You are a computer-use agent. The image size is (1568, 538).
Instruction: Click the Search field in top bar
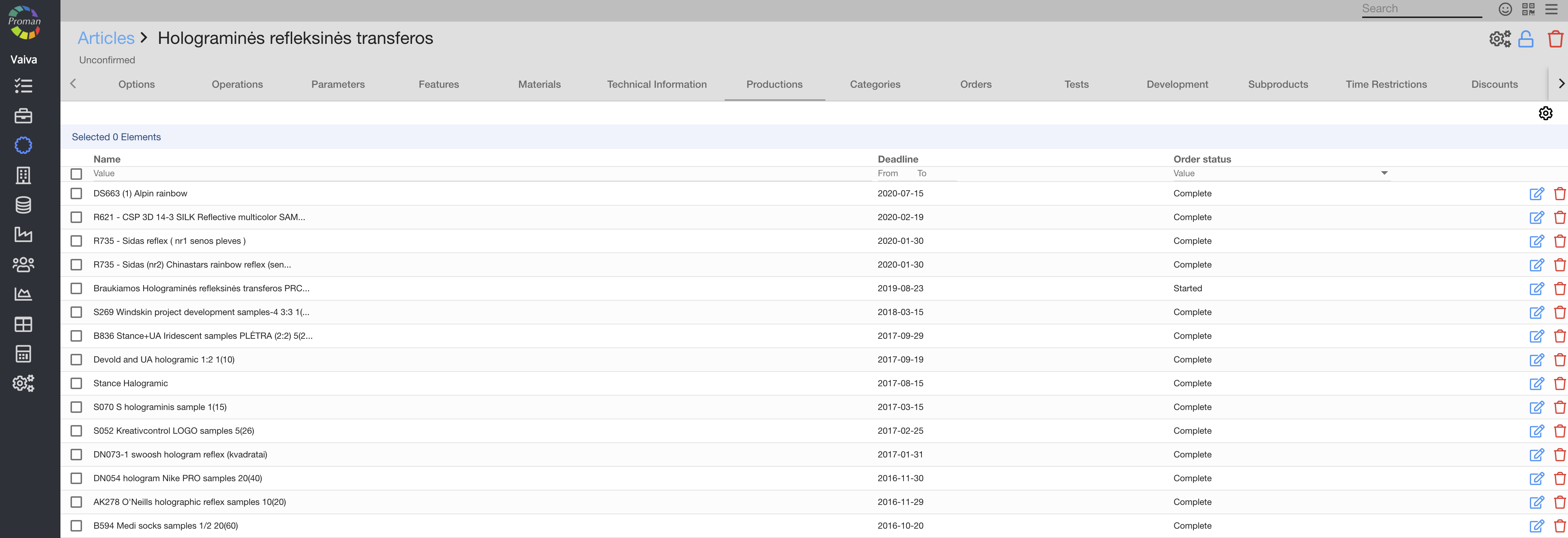[x=1421, y=9]
